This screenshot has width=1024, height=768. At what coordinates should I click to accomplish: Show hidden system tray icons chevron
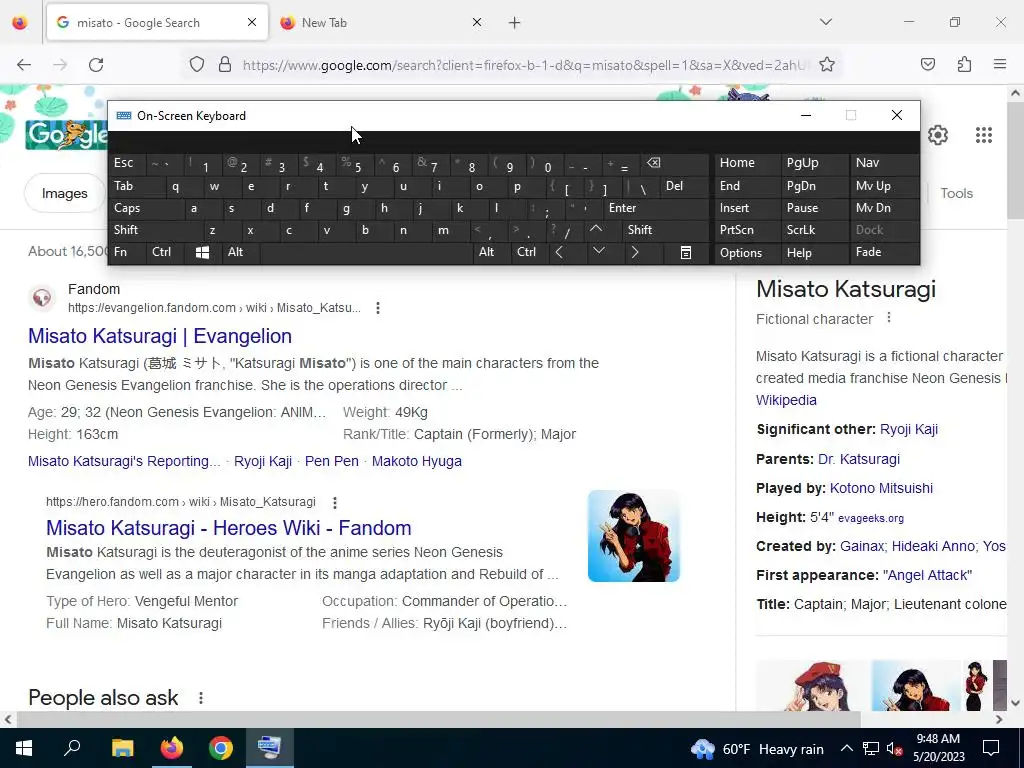pyautogui.click(x=846, y=748)
